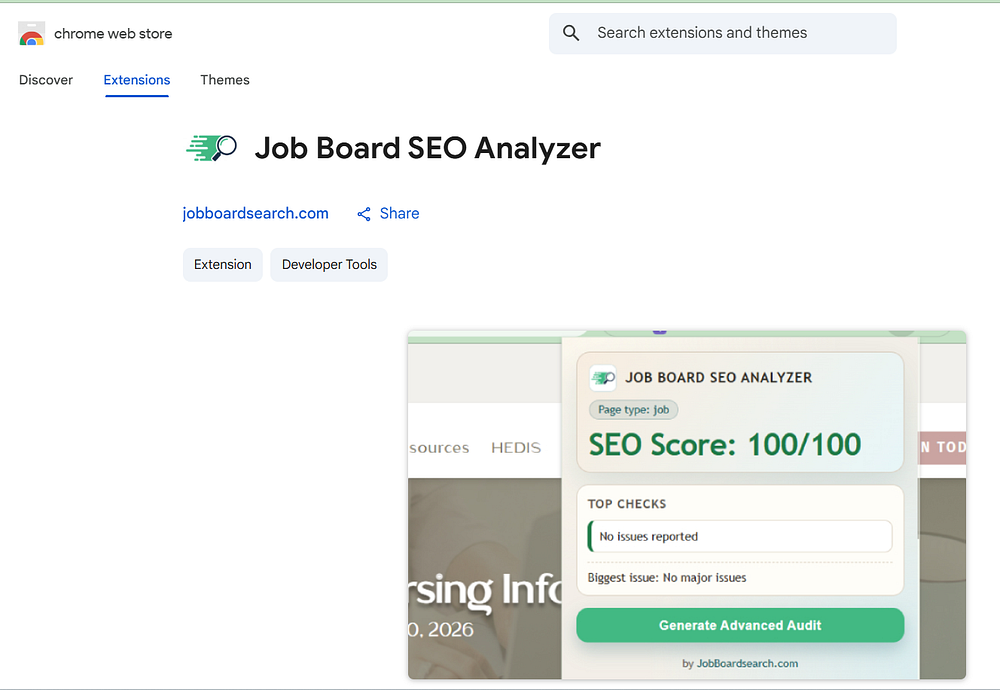The image size is (1000, 690).
Task: Click the Chrome Web Store rainbow logo
Action: (x=31, y=34)
